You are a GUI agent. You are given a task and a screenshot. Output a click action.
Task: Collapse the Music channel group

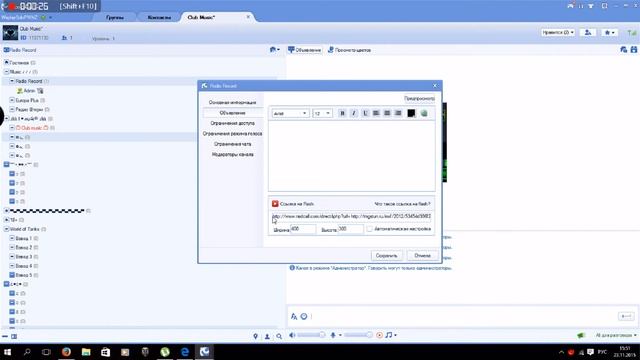7,72
